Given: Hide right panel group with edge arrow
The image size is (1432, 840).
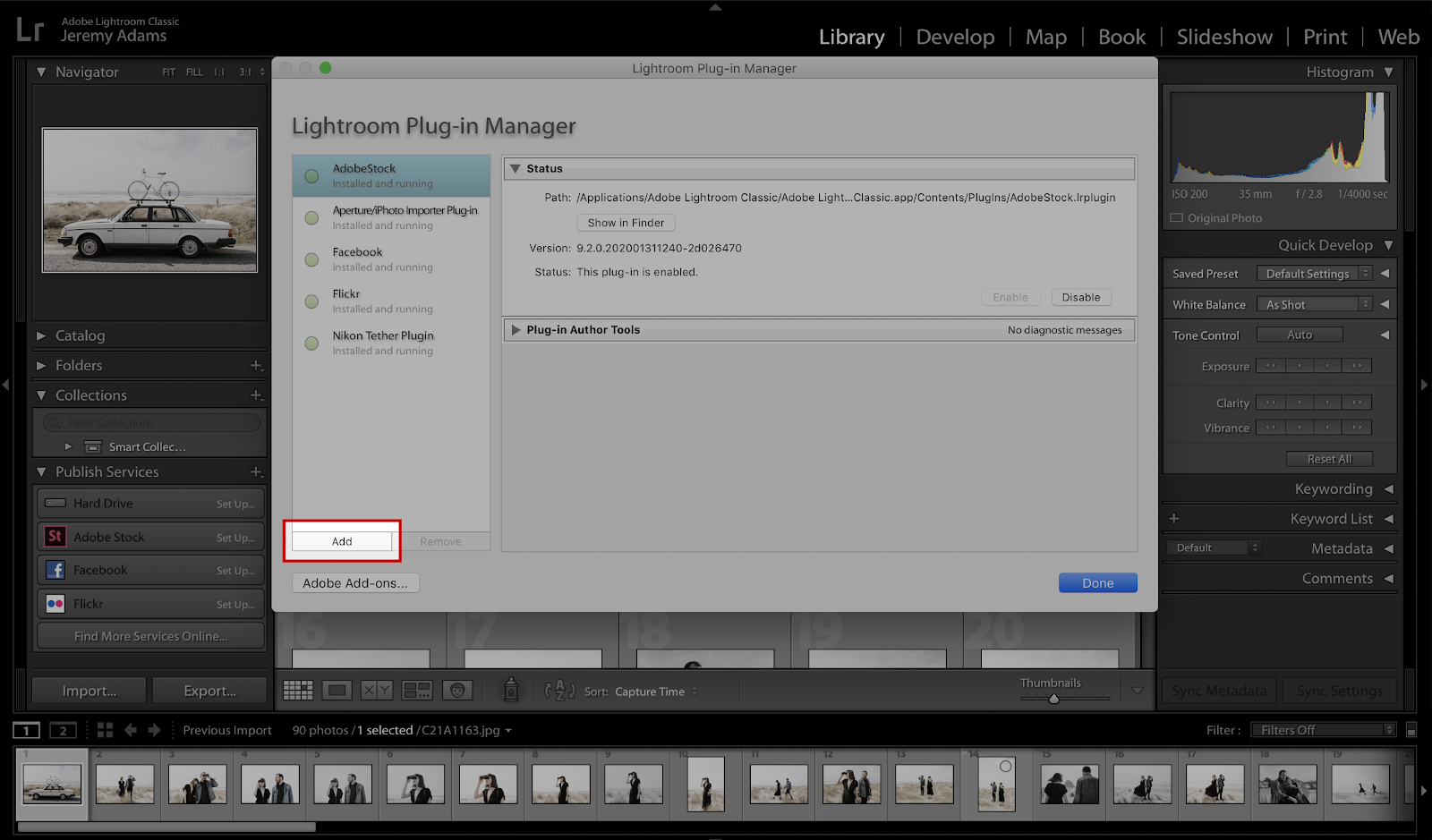Looking at the screenshot, I should (x=1425, y=385).
